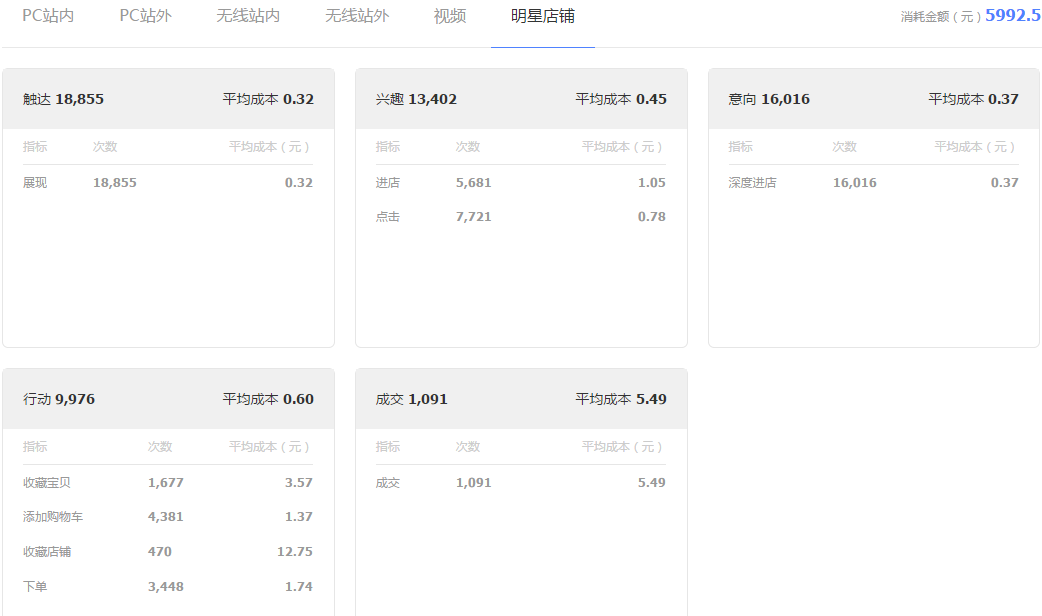Viewport: 1042px width, 616px height.
Task: Click the 下单 metric row
Action: pyautogui.click(x=168, y=587)
